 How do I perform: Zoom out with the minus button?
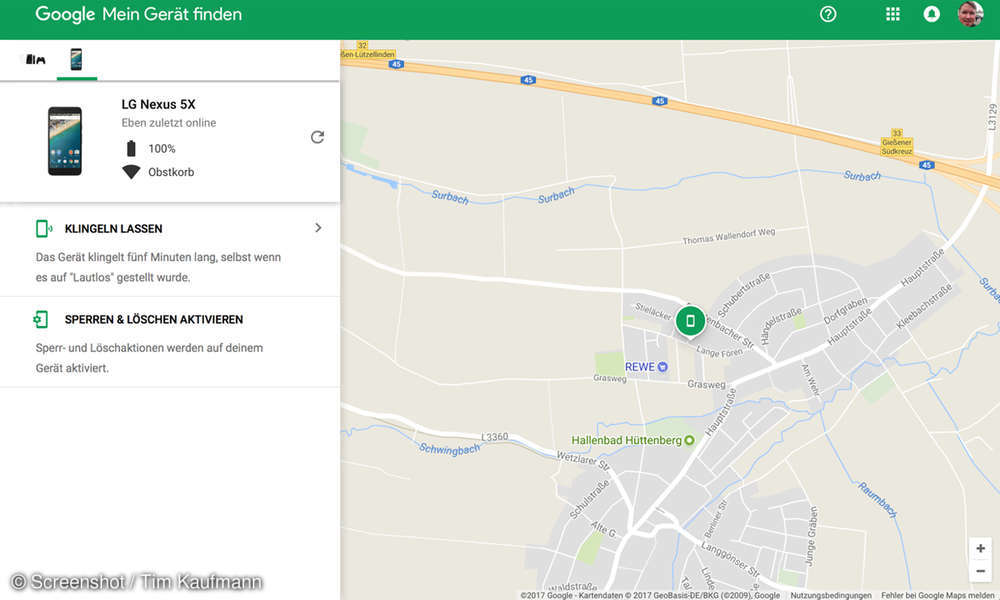[980, 570]
